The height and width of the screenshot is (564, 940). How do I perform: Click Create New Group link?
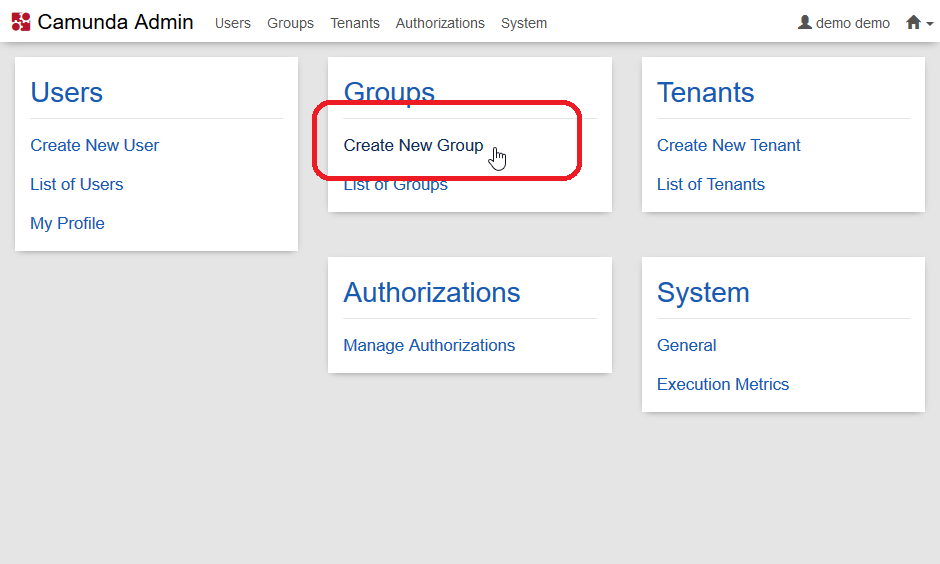pyautogui.click(x=413, y=145)
